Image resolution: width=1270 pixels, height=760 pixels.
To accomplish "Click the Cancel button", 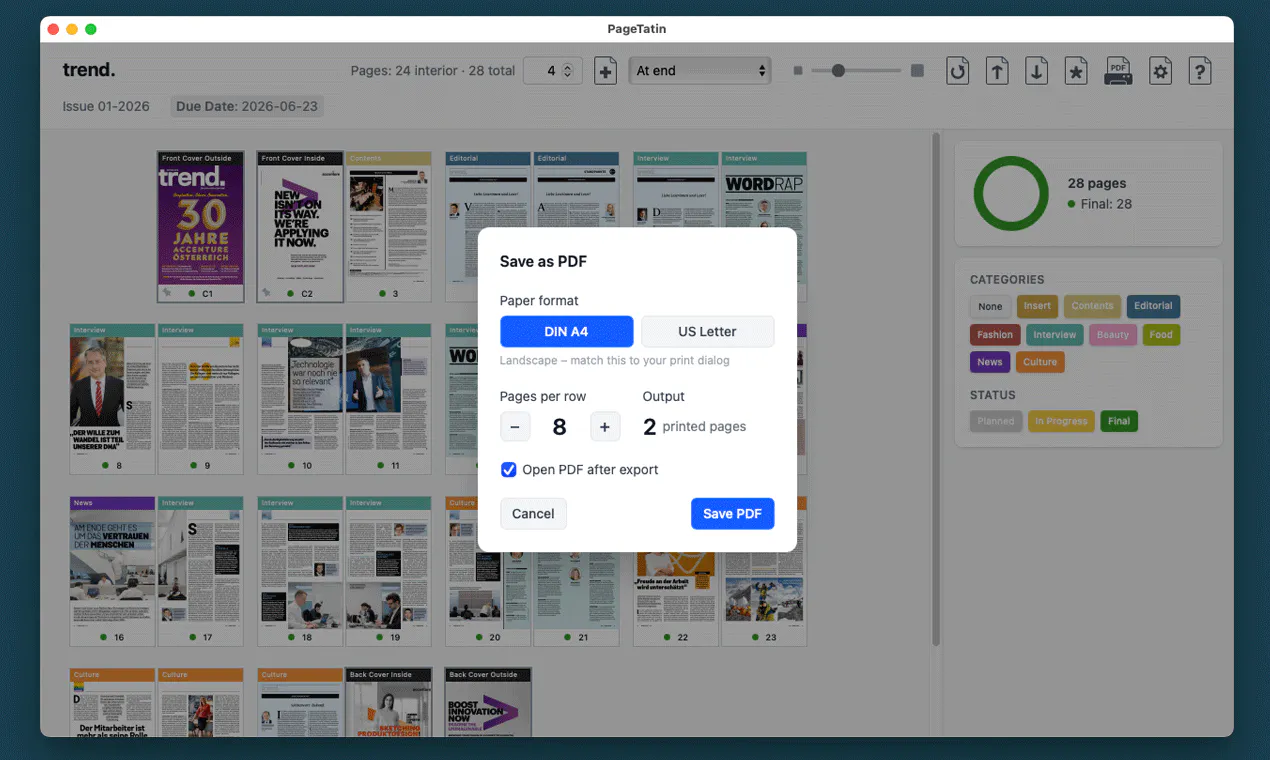I will coord(533,514).
